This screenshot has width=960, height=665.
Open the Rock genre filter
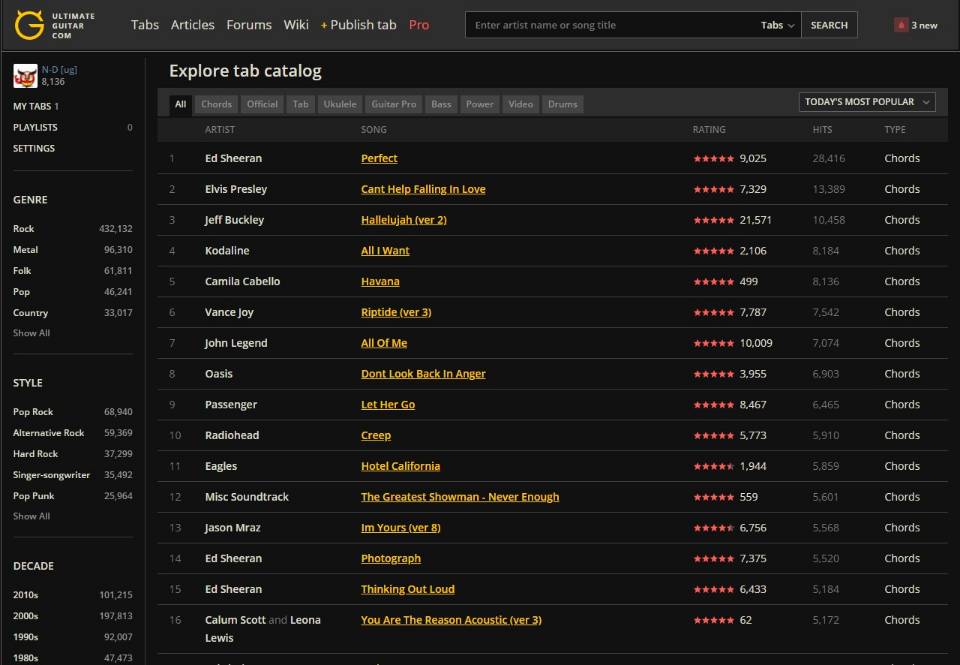point(26,228)
